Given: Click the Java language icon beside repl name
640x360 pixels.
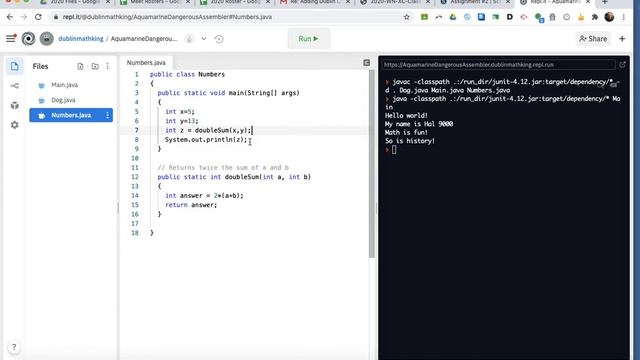Looking at the screenshot, I should click(189, 39).
